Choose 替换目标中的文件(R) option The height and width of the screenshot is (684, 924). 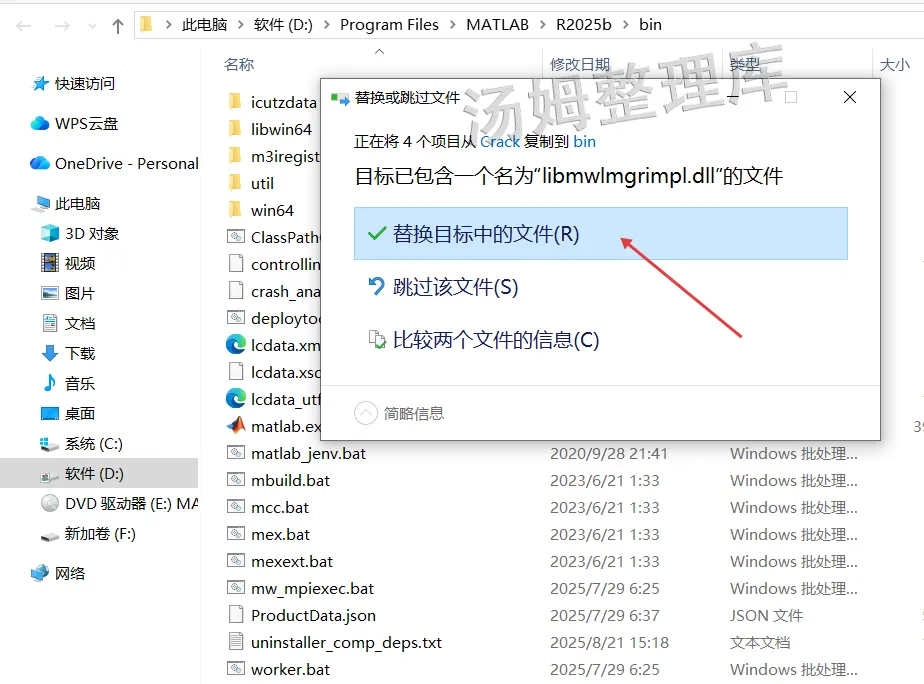coord(600,233)
